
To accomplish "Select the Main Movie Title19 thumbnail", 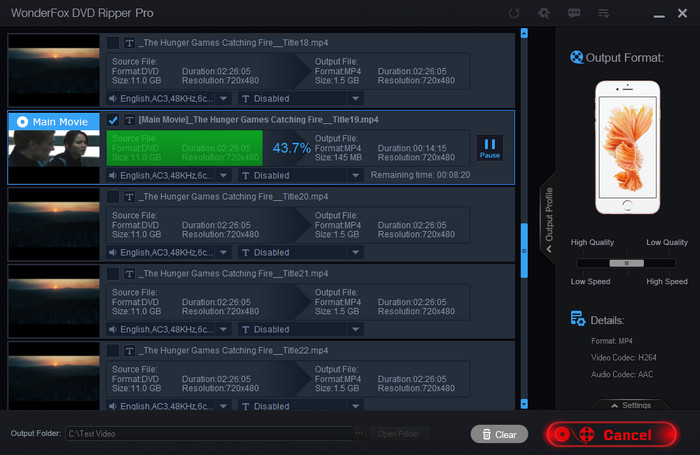I will coord(54,147).
